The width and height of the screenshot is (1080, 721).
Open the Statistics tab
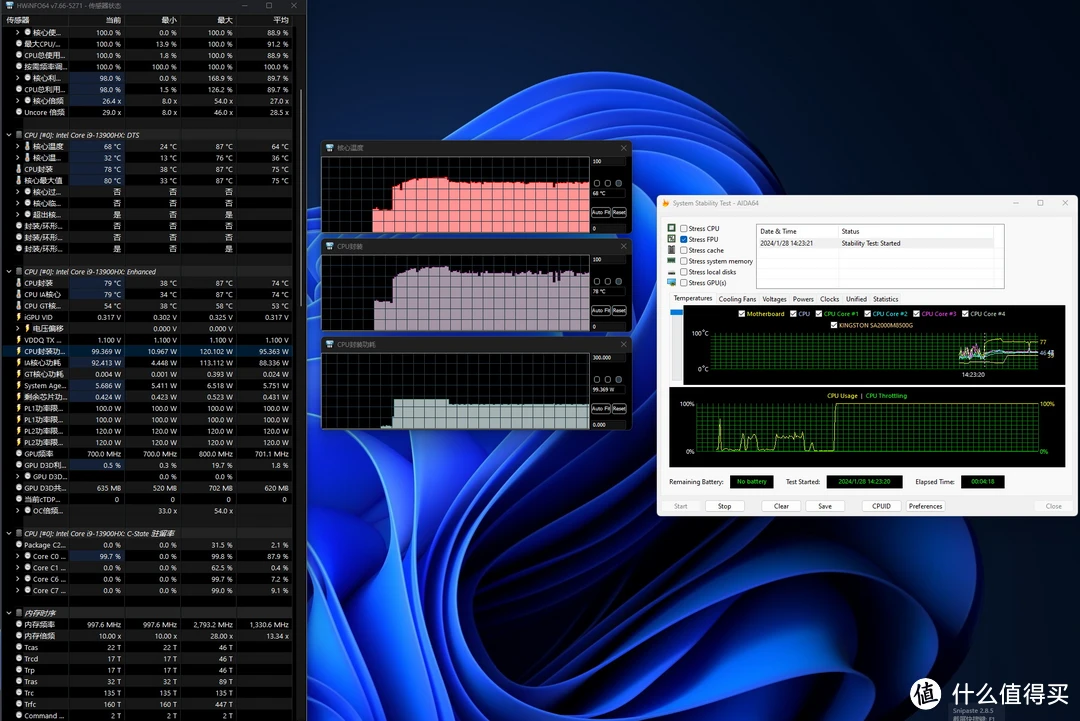click(x=885, y=299)
